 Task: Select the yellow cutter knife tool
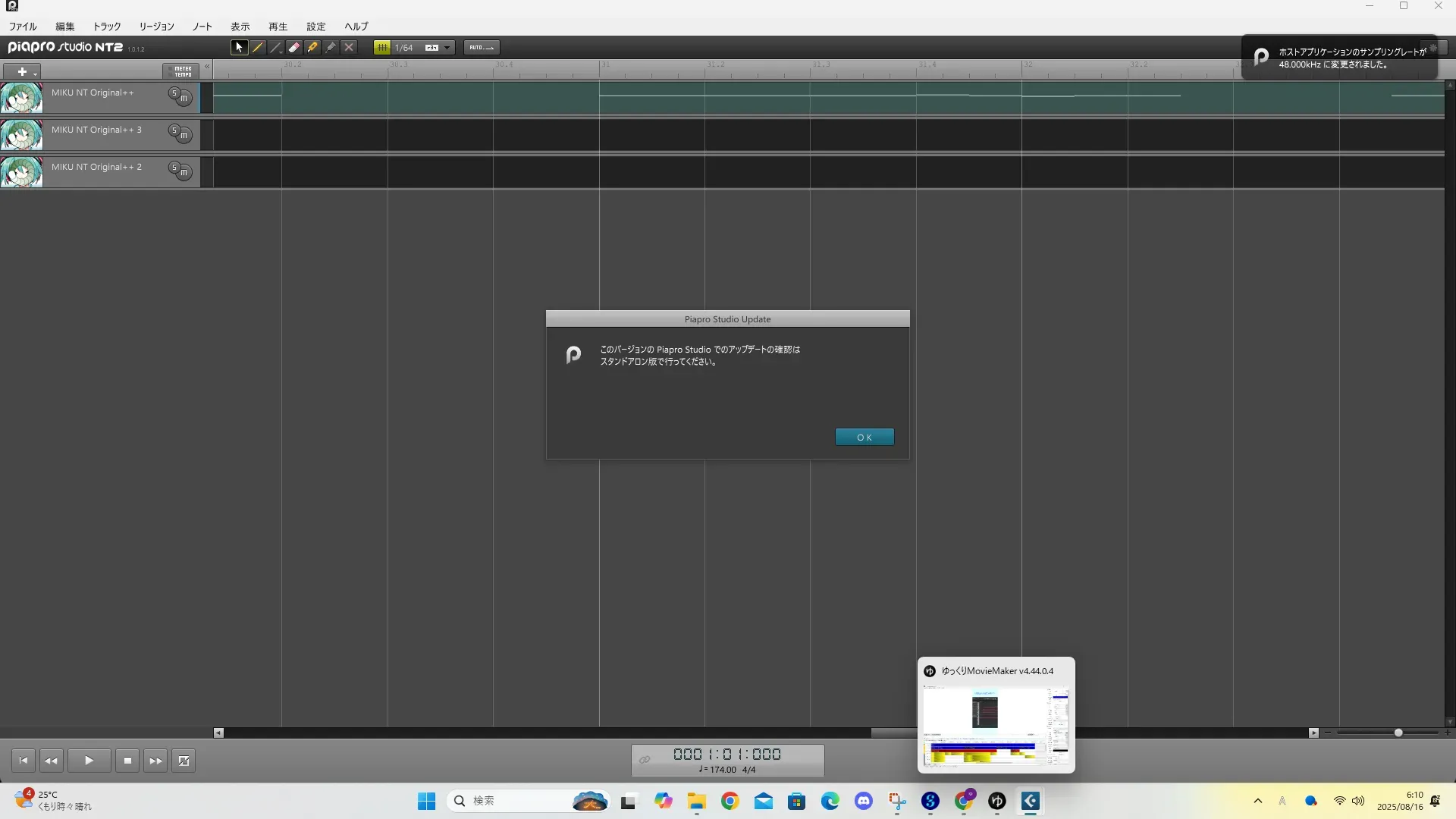click(312, 47)
